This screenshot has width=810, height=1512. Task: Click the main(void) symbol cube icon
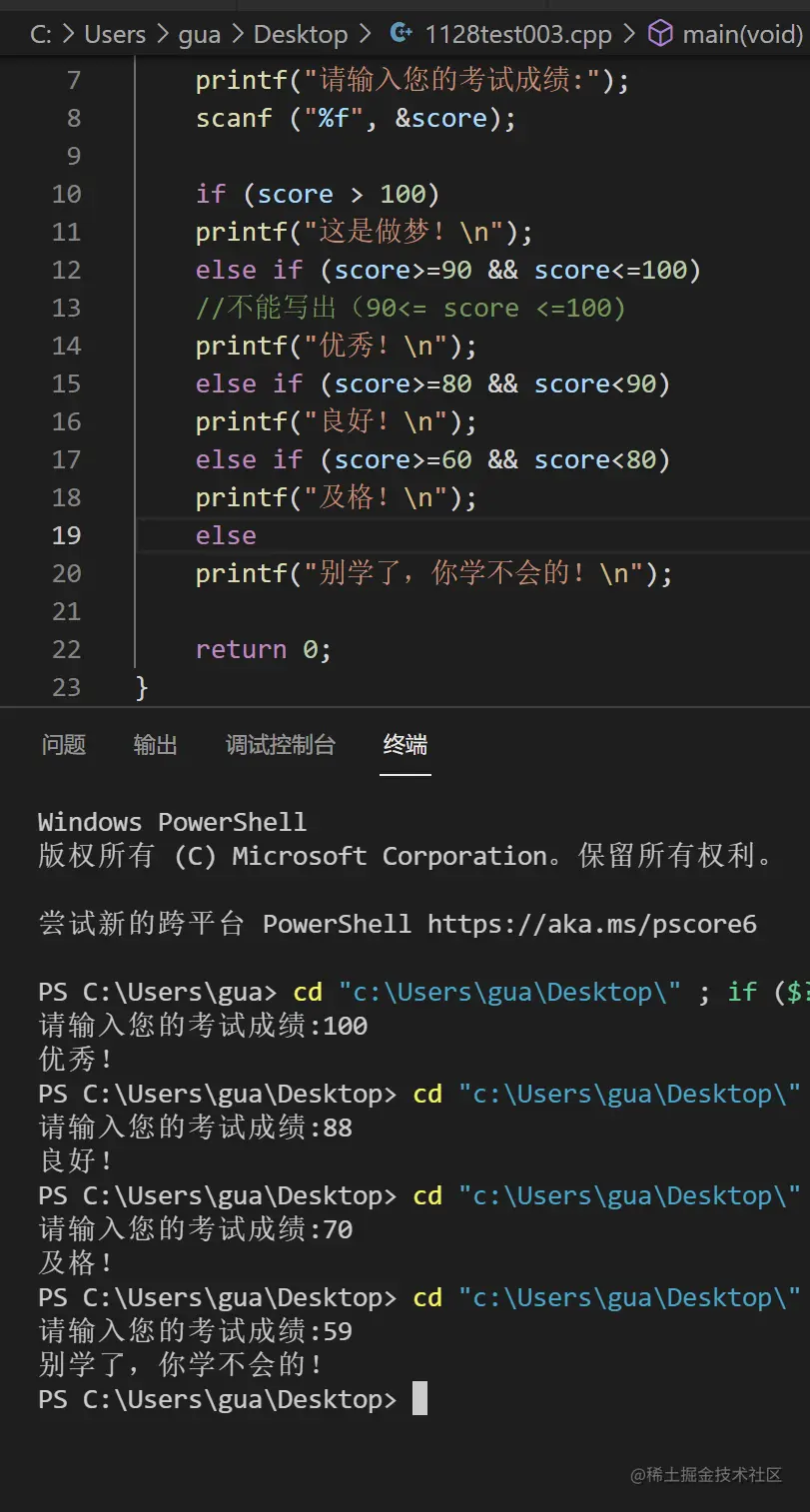[x=660, y=34]
